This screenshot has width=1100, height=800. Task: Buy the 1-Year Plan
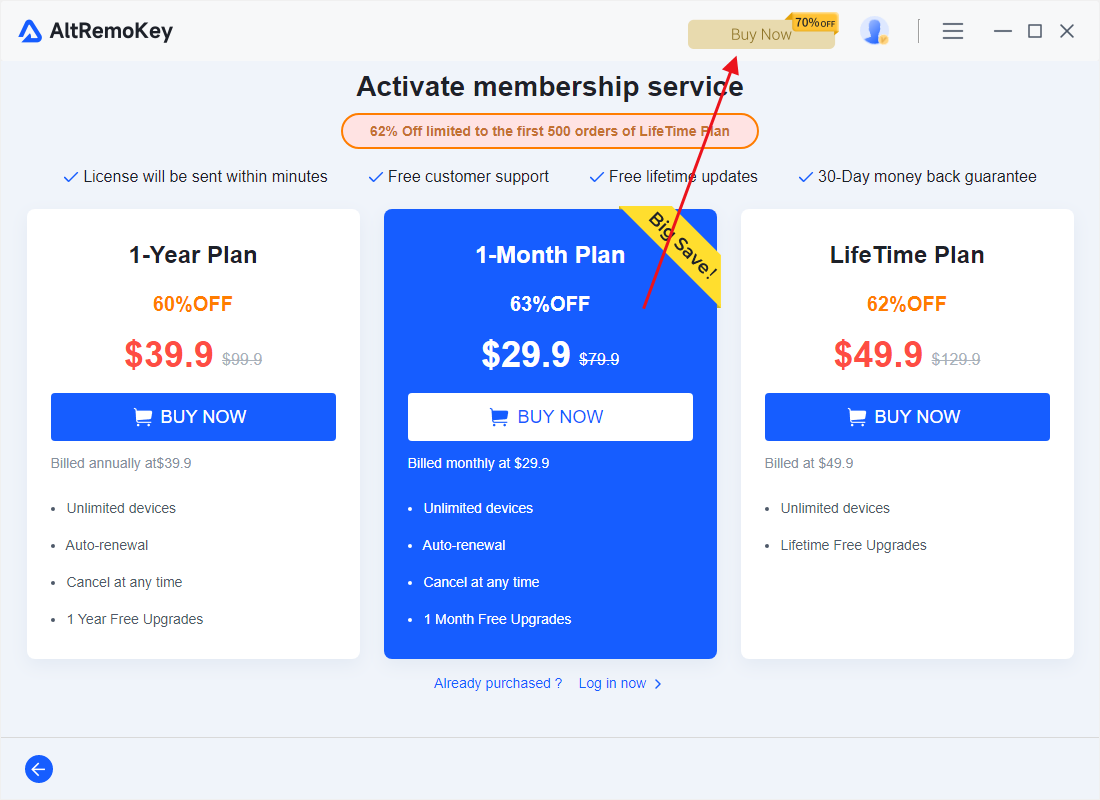coord(193,417)
